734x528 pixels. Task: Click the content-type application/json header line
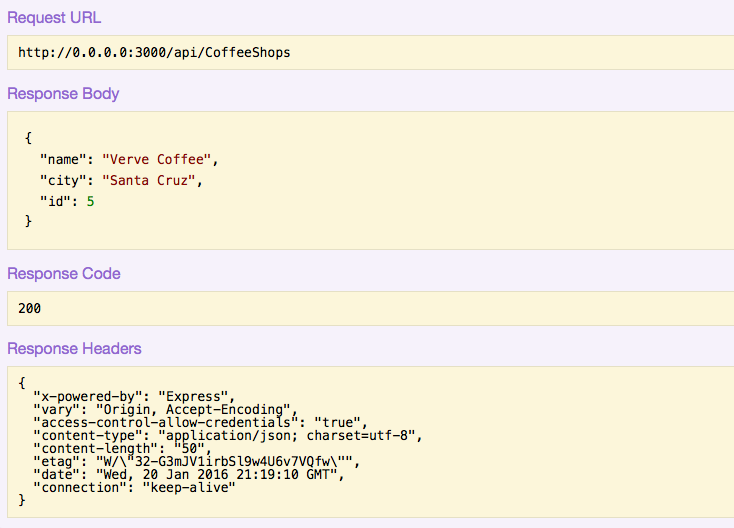228,436
